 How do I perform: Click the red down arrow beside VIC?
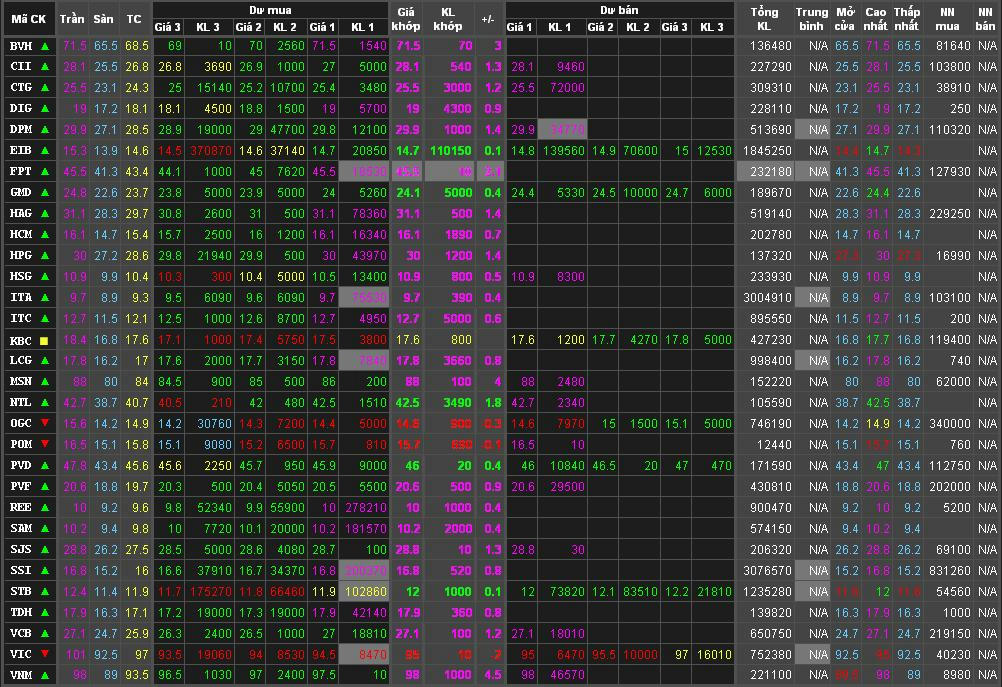pyautogui.click(x=45, y=654)
